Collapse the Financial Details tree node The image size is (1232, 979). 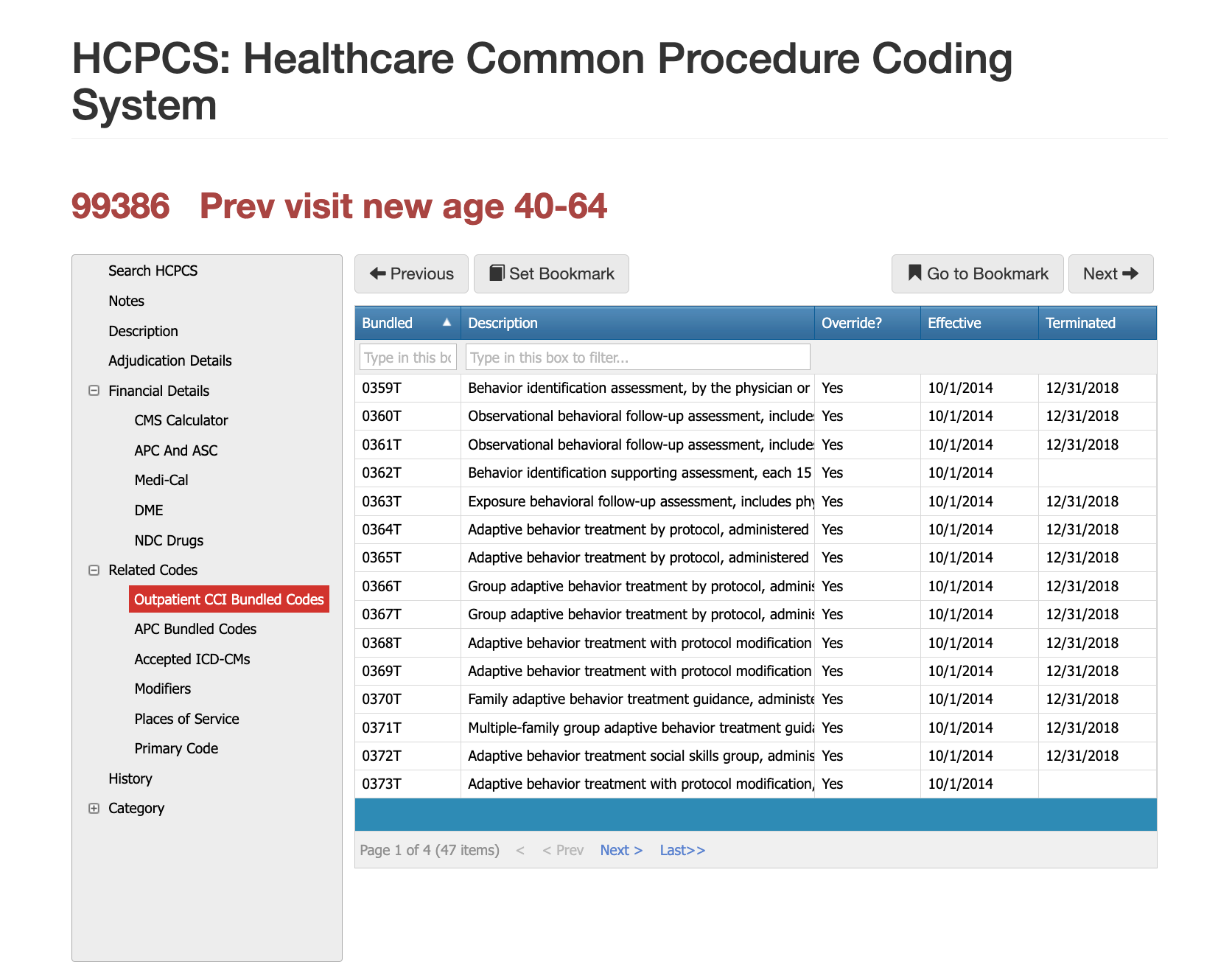94,391
